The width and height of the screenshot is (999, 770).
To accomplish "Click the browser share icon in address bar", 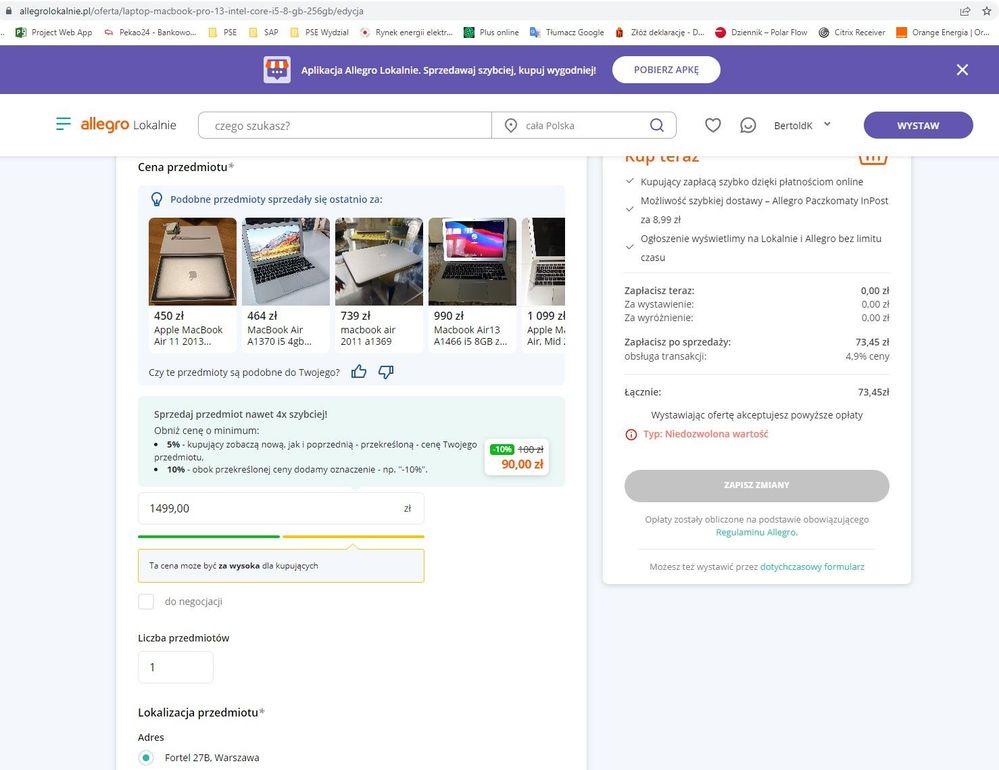I will click(x=965, y=11).
